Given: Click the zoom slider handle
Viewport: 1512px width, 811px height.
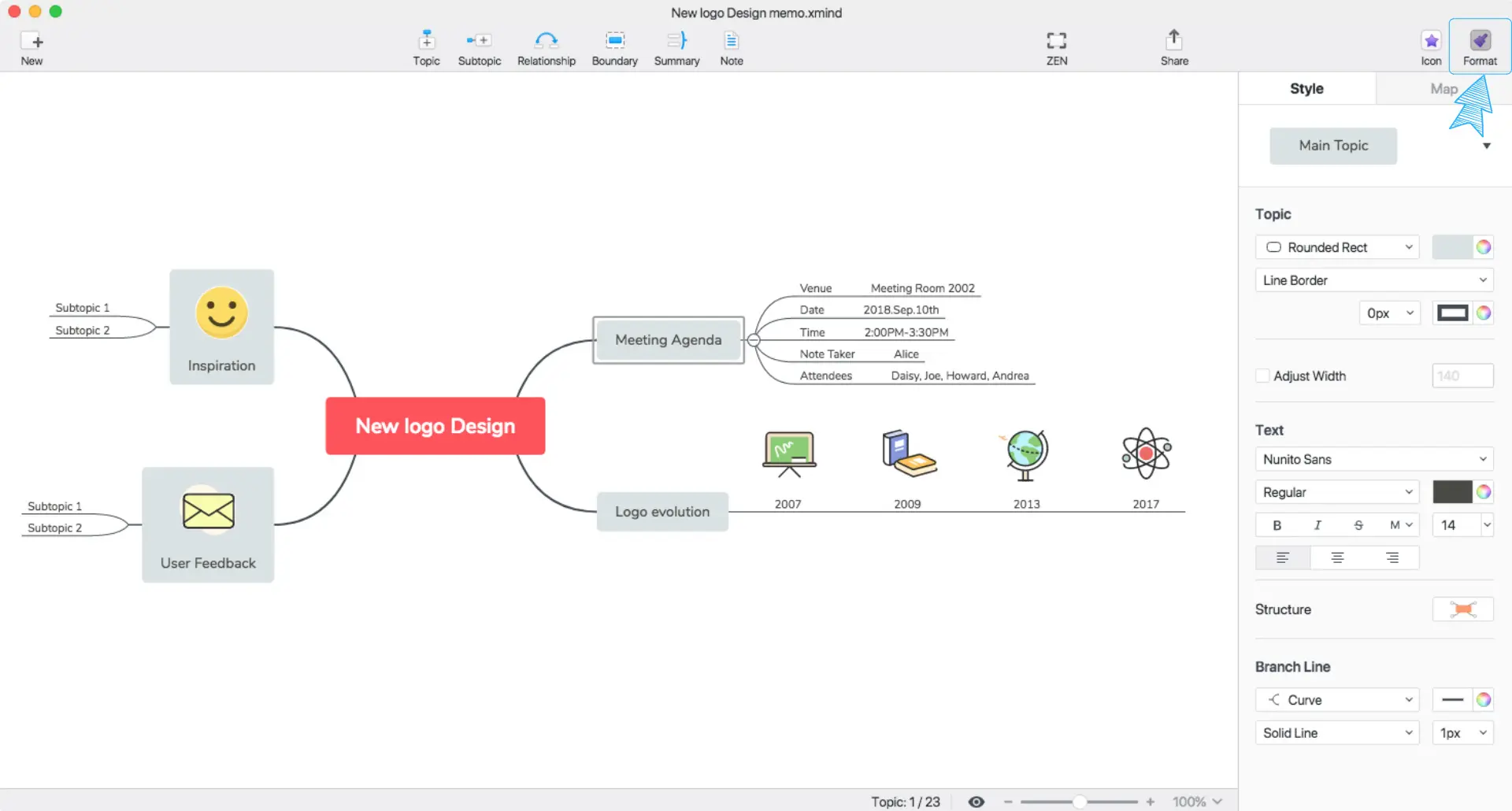Looking at the screenshot, I should (x=1080, y=802).
